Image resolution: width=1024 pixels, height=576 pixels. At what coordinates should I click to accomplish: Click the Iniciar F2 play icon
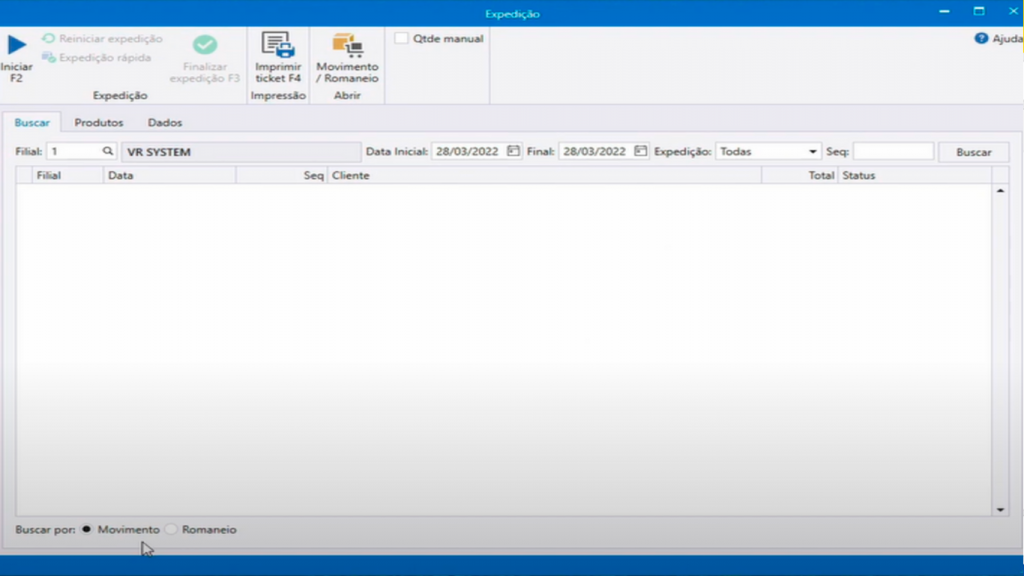tap(16, 45)
